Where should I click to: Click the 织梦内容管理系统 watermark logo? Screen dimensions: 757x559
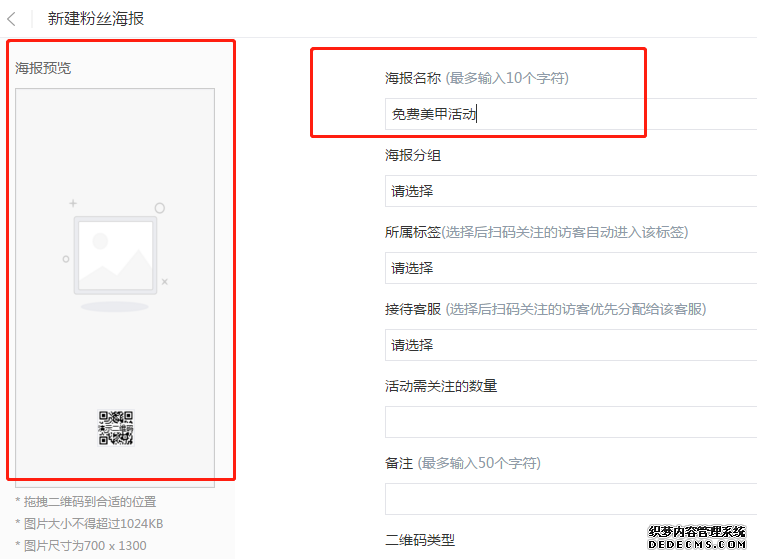click(697, 537)
